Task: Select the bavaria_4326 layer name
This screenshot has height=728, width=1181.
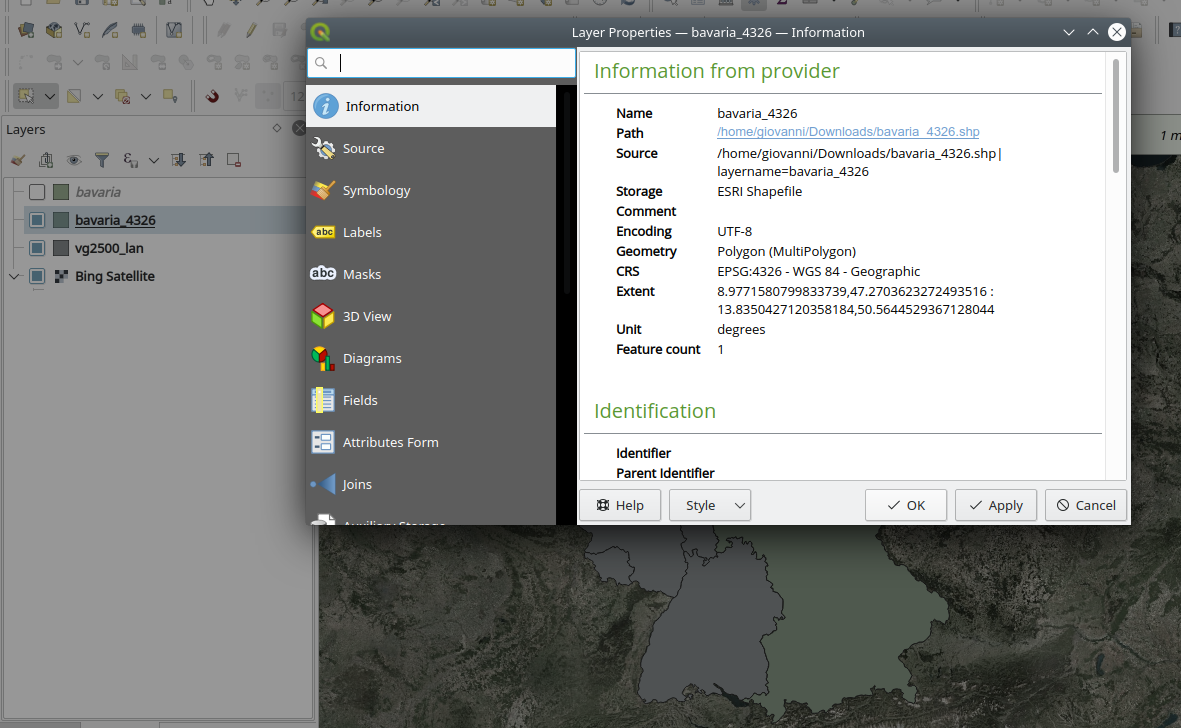Action: (115, 220)
